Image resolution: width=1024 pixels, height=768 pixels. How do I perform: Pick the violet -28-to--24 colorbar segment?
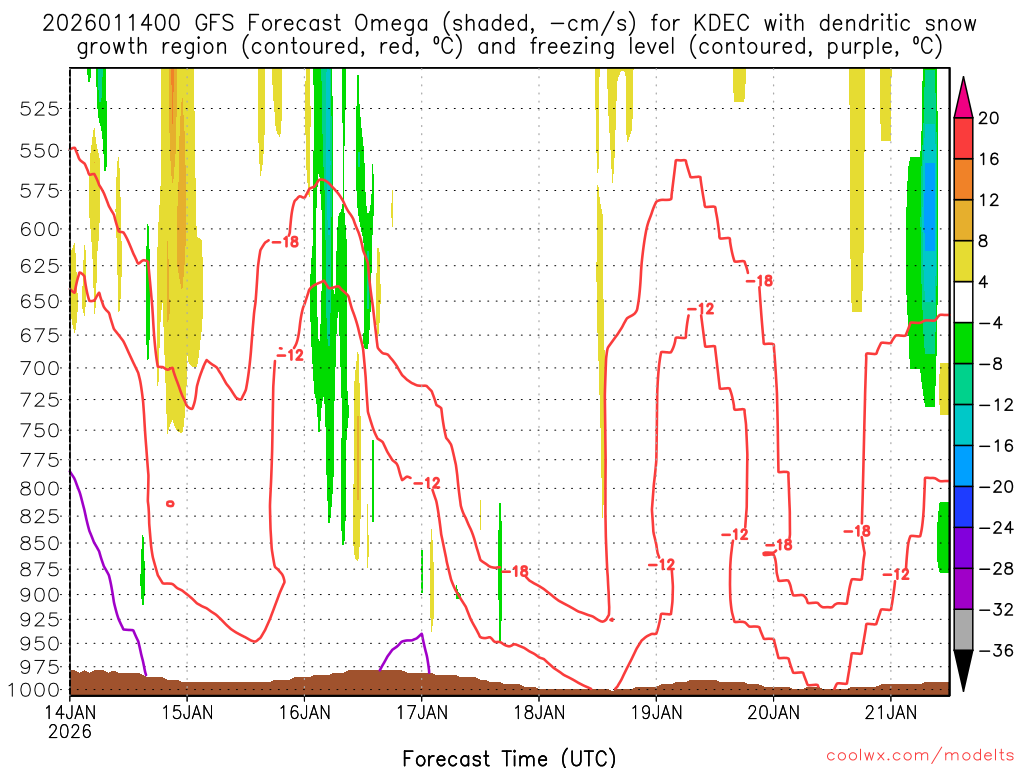(963, 548)
